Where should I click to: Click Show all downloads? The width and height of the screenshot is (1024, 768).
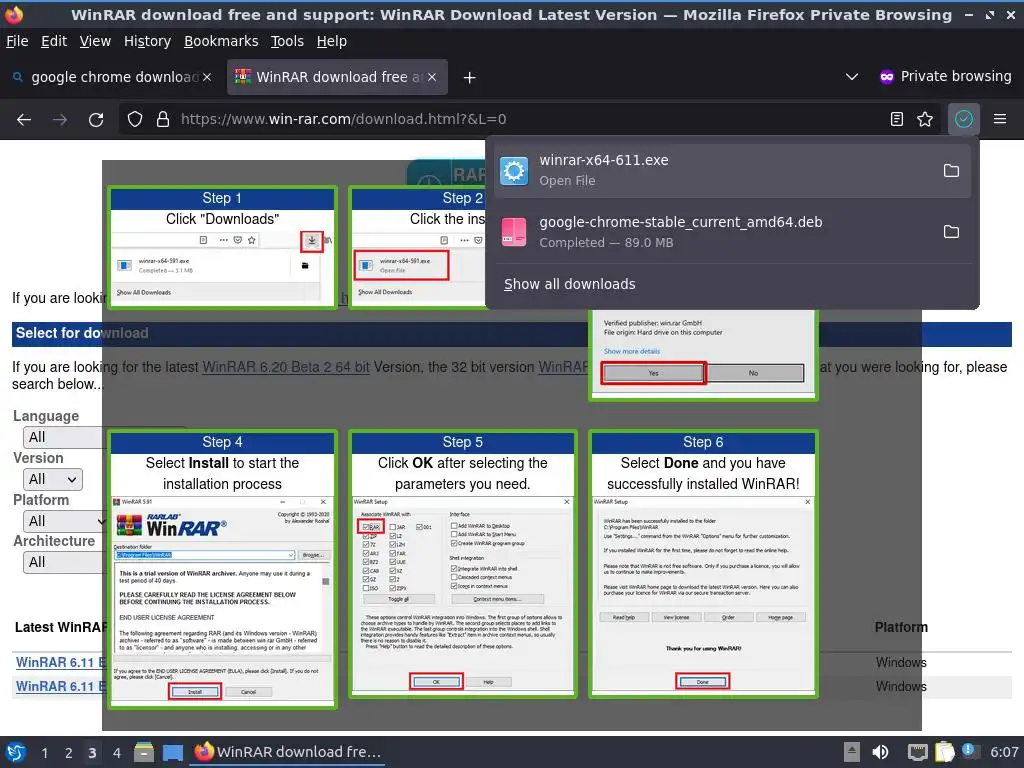(569, 284)
